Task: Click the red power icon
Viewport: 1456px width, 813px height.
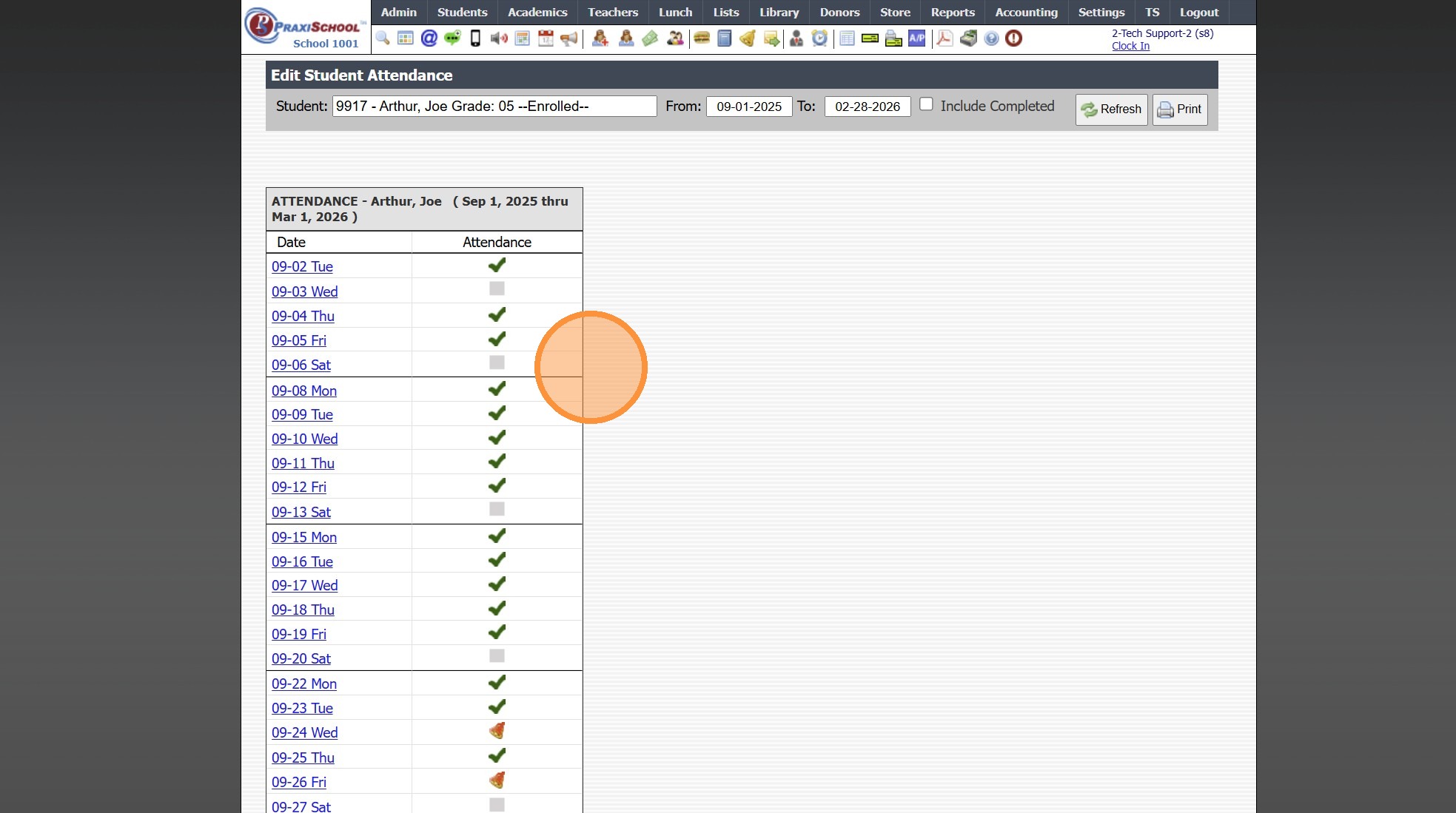Action: [x=1014, y=38]
